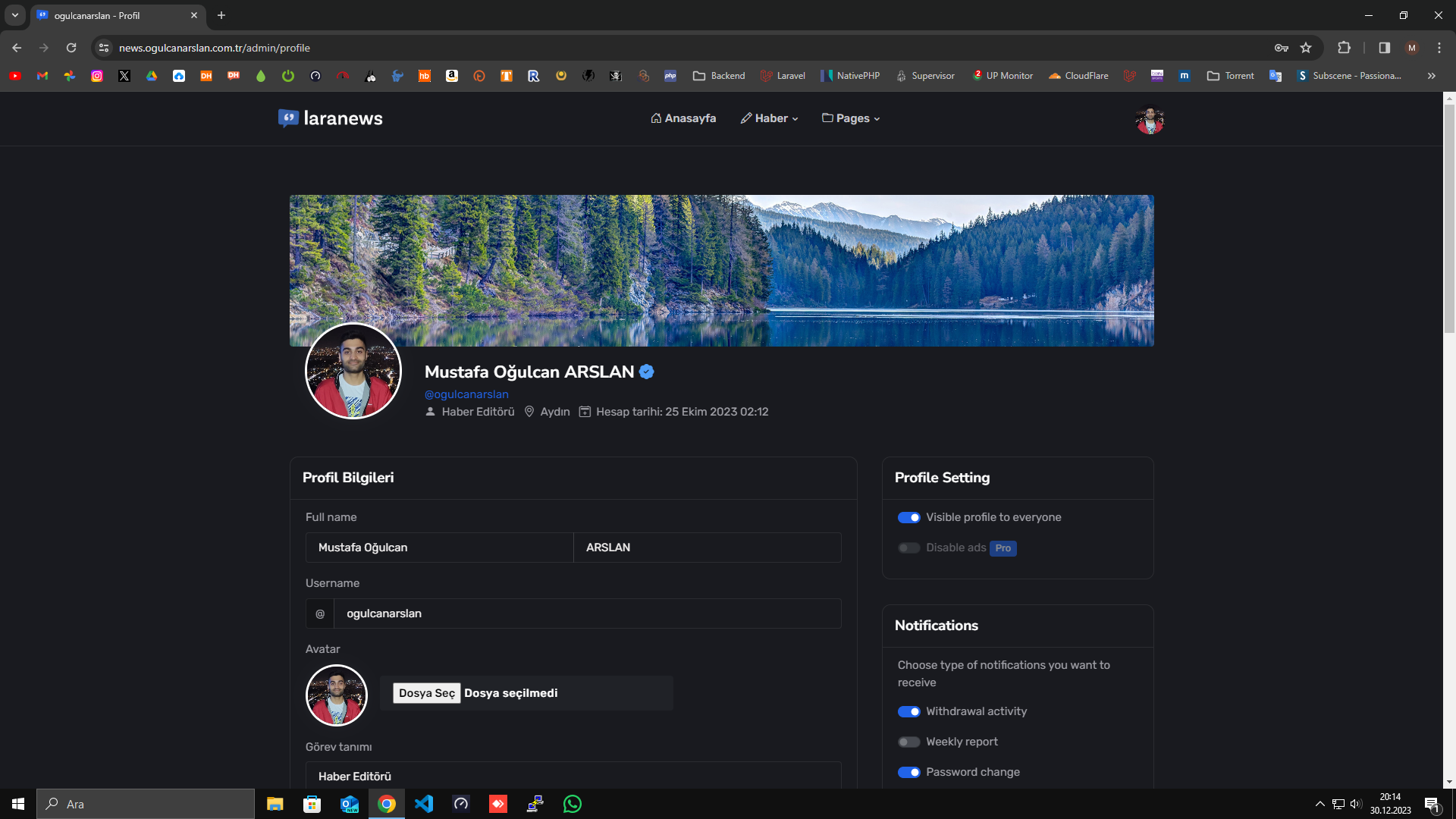The height and width of the screenshot is (819, 1456).
Task: Disable Withdrawal activity notifications
Action: click(x=908, y=711)
